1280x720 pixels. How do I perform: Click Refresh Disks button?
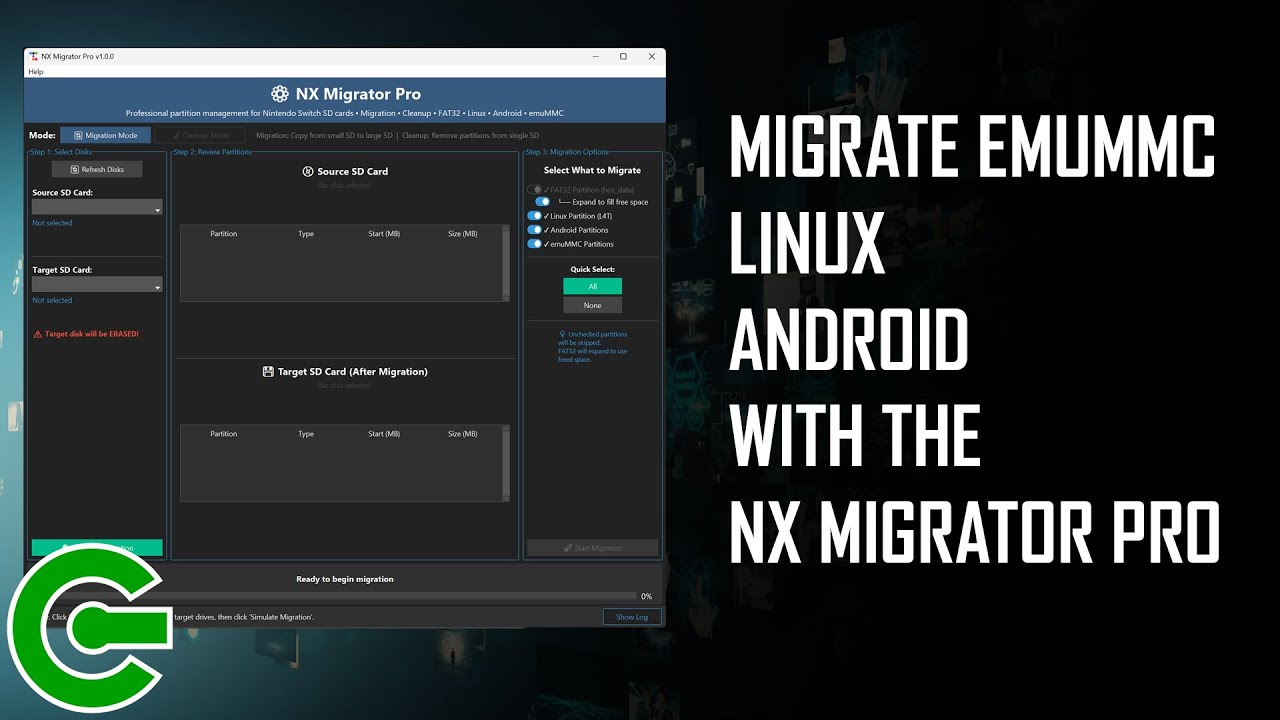point(97,169)
